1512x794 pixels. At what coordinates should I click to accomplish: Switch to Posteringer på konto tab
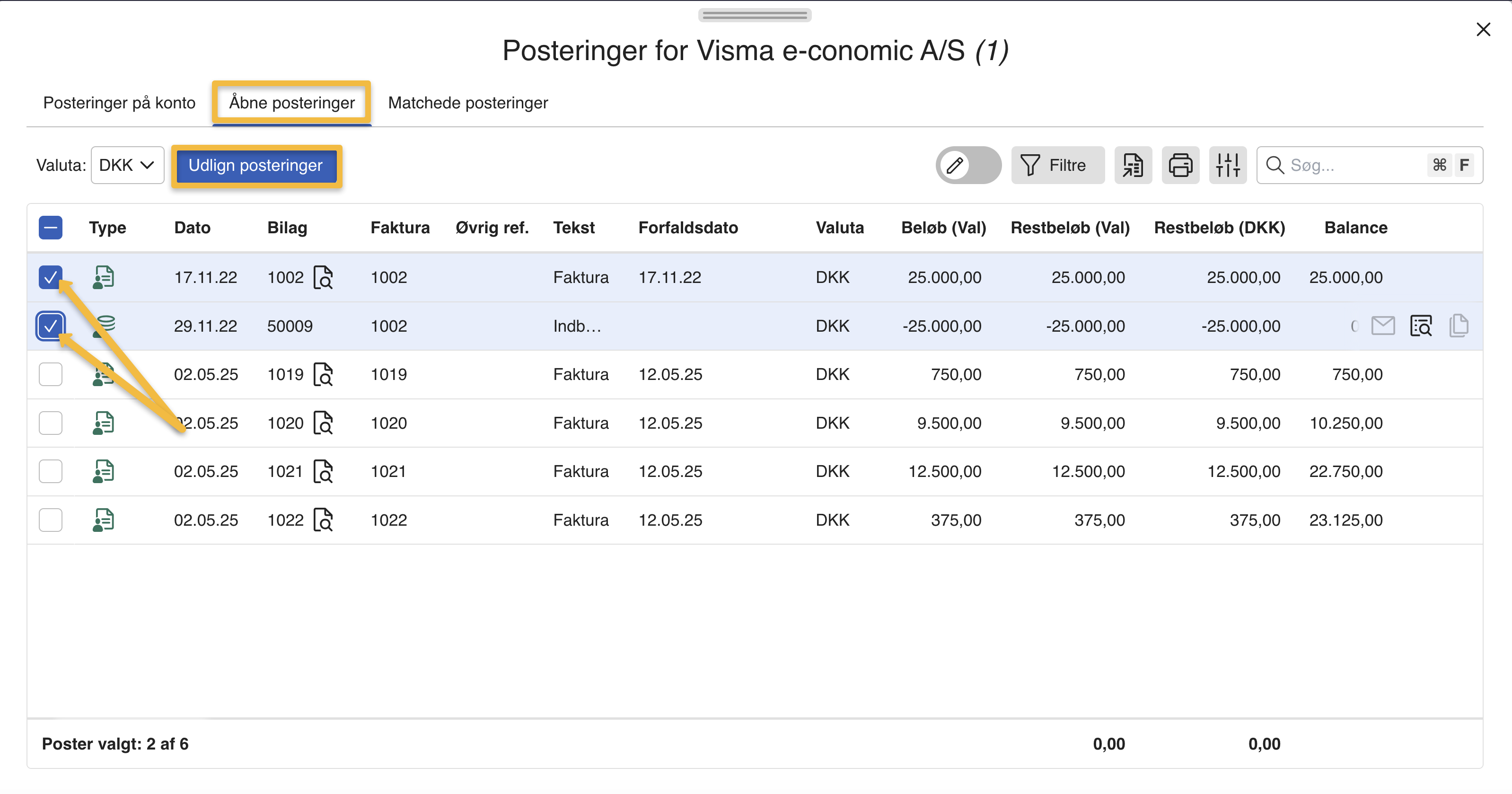(x=119, y=103)
